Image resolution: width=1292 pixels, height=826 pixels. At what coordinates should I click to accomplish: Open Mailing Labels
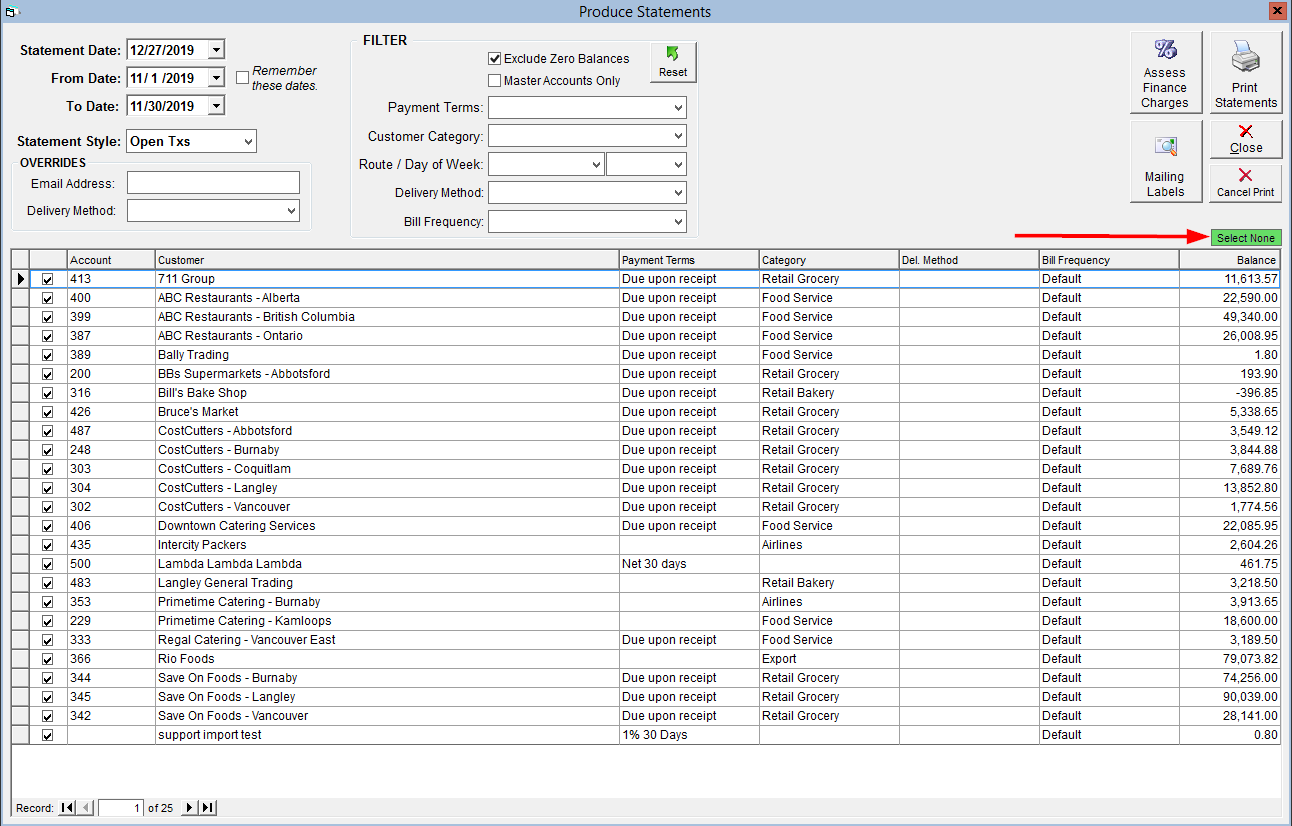click(1166, 162)
